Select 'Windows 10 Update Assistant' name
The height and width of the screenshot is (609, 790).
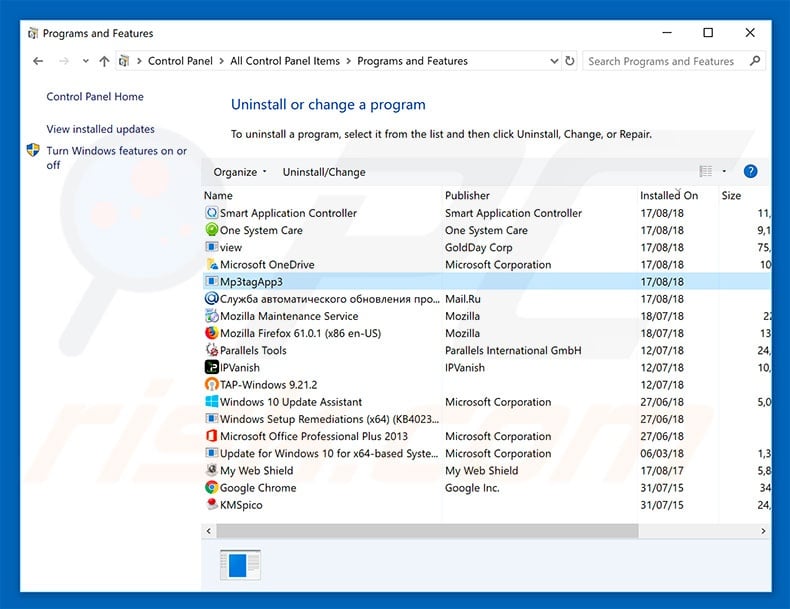291,402
